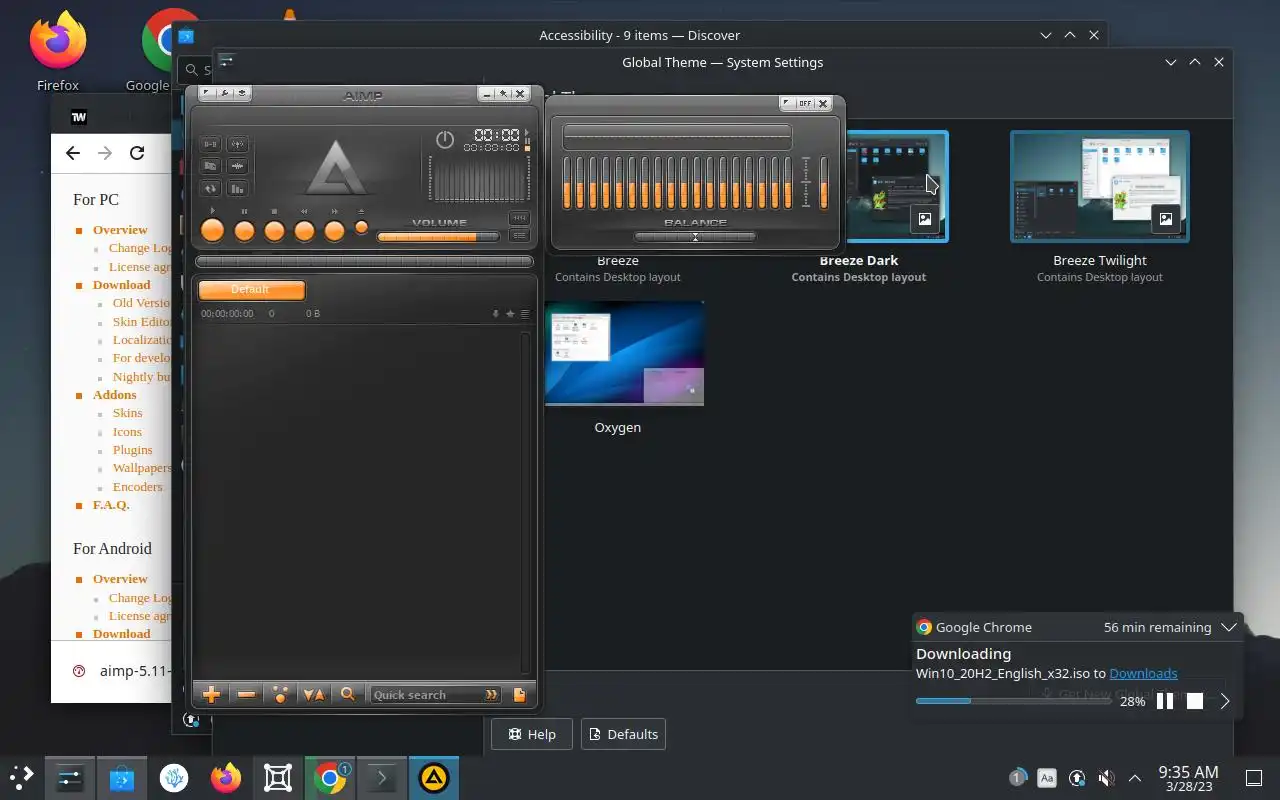Preview Breeze Dark theme image icon
1280x800 pixels.
[x=925, y=219]
